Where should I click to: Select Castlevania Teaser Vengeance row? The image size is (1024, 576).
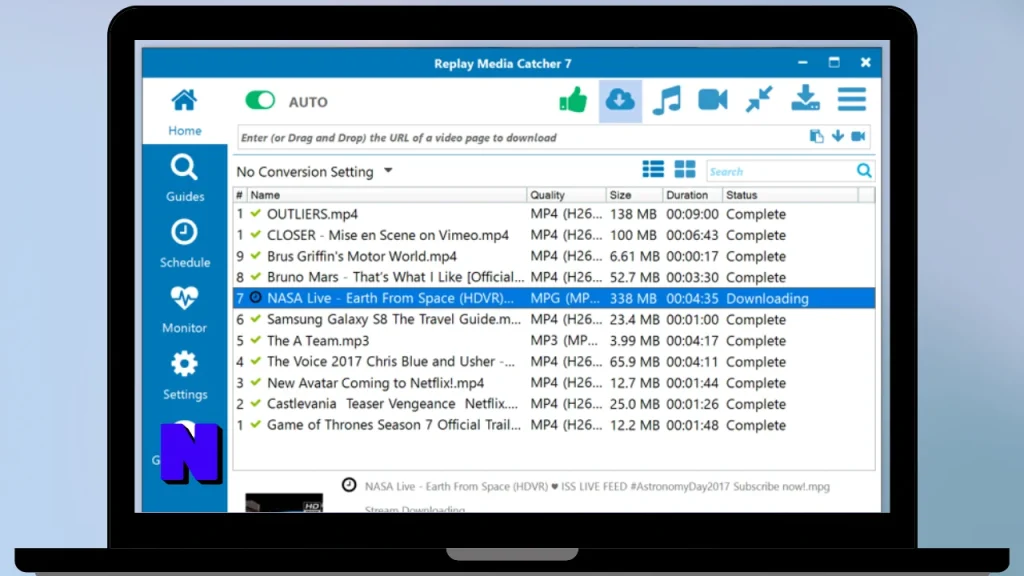click(x=554, y=404)
